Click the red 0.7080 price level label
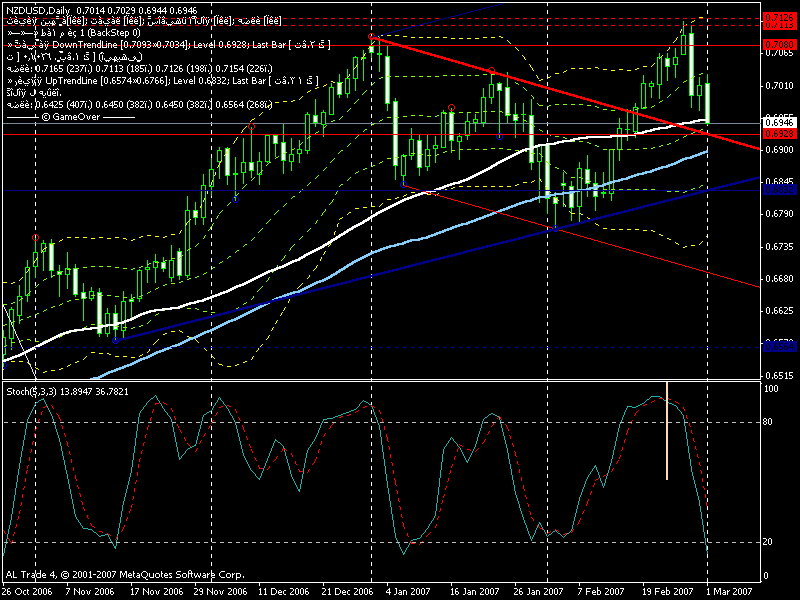Image resolution: width=800 pixels, height=600 pixels. point(778,45)
